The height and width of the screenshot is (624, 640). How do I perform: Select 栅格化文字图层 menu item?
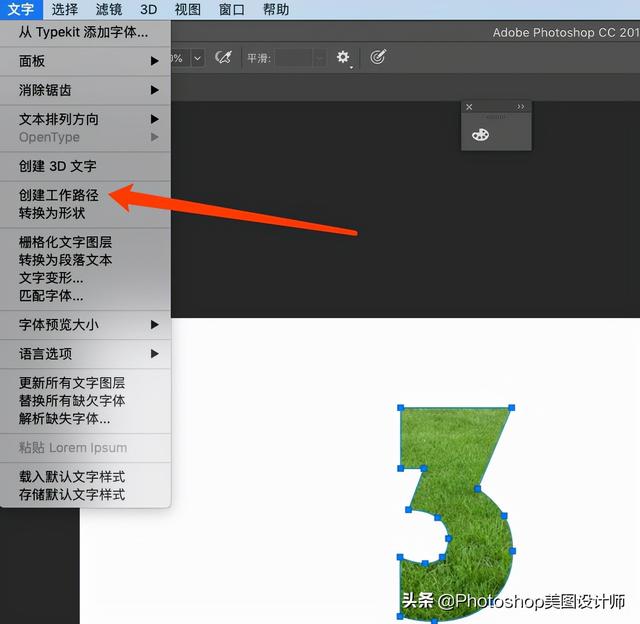pyautogui.click(x=85, y=242)
